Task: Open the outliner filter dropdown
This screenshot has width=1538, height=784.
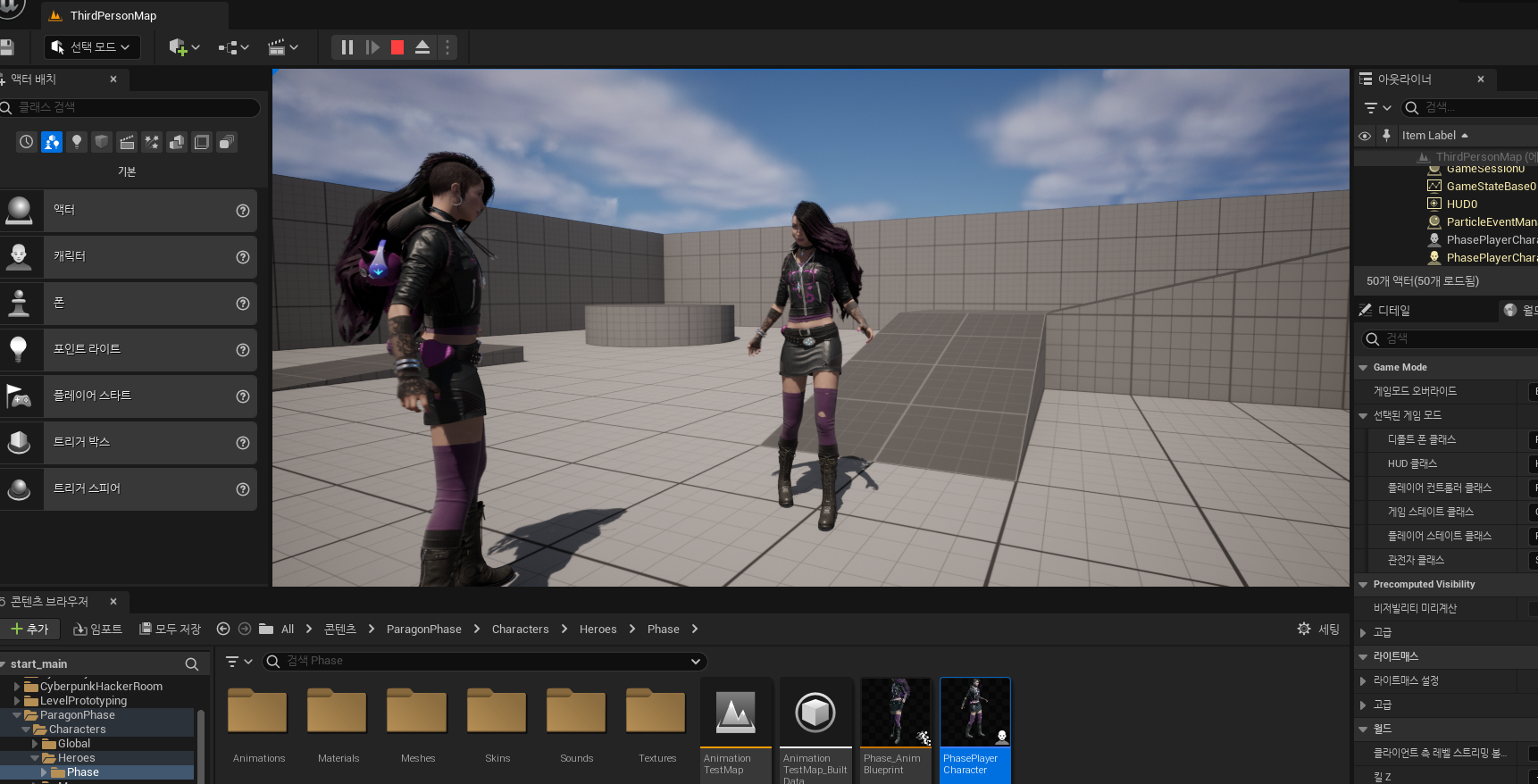Action: click(x=1377, y=108)
